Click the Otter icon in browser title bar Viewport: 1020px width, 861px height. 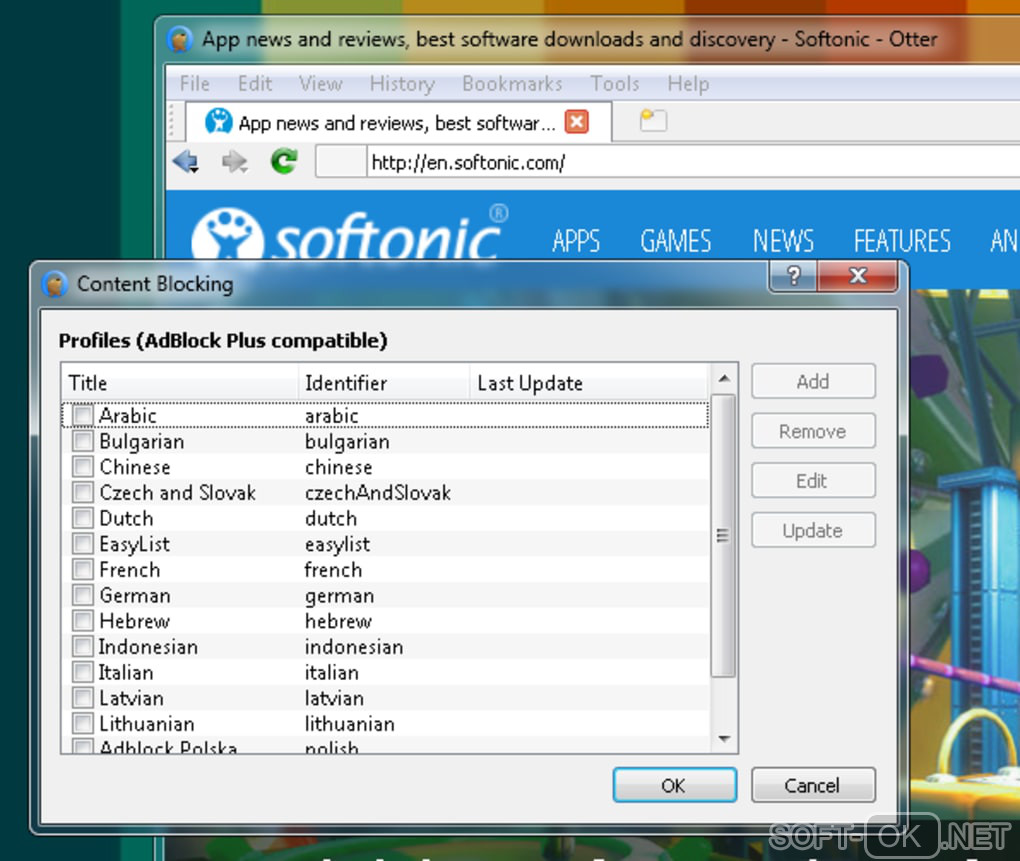180,39
